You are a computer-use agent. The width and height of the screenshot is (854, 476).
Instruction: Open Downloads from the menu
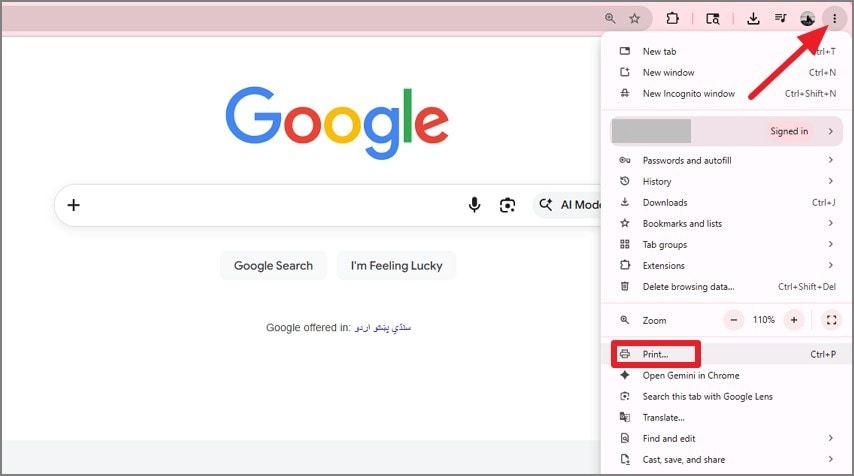(x=727, y=203)
